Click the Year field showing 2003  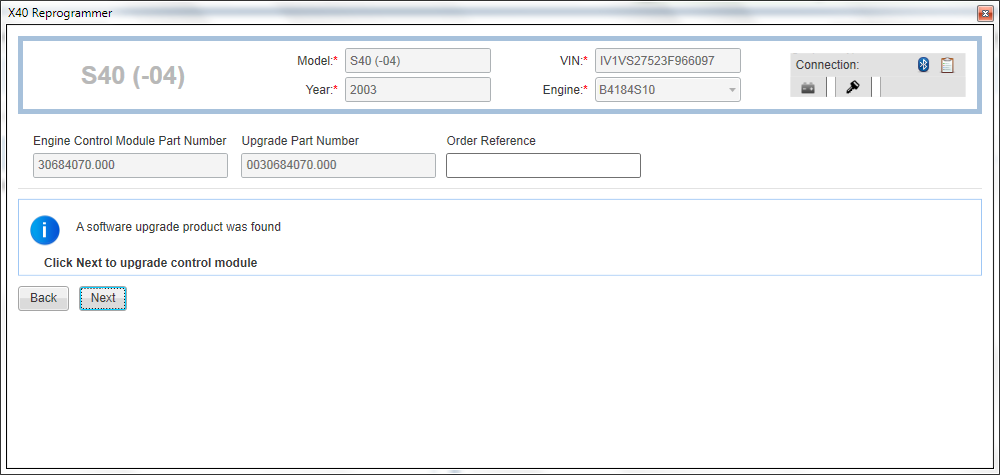[x=418, y=90]
